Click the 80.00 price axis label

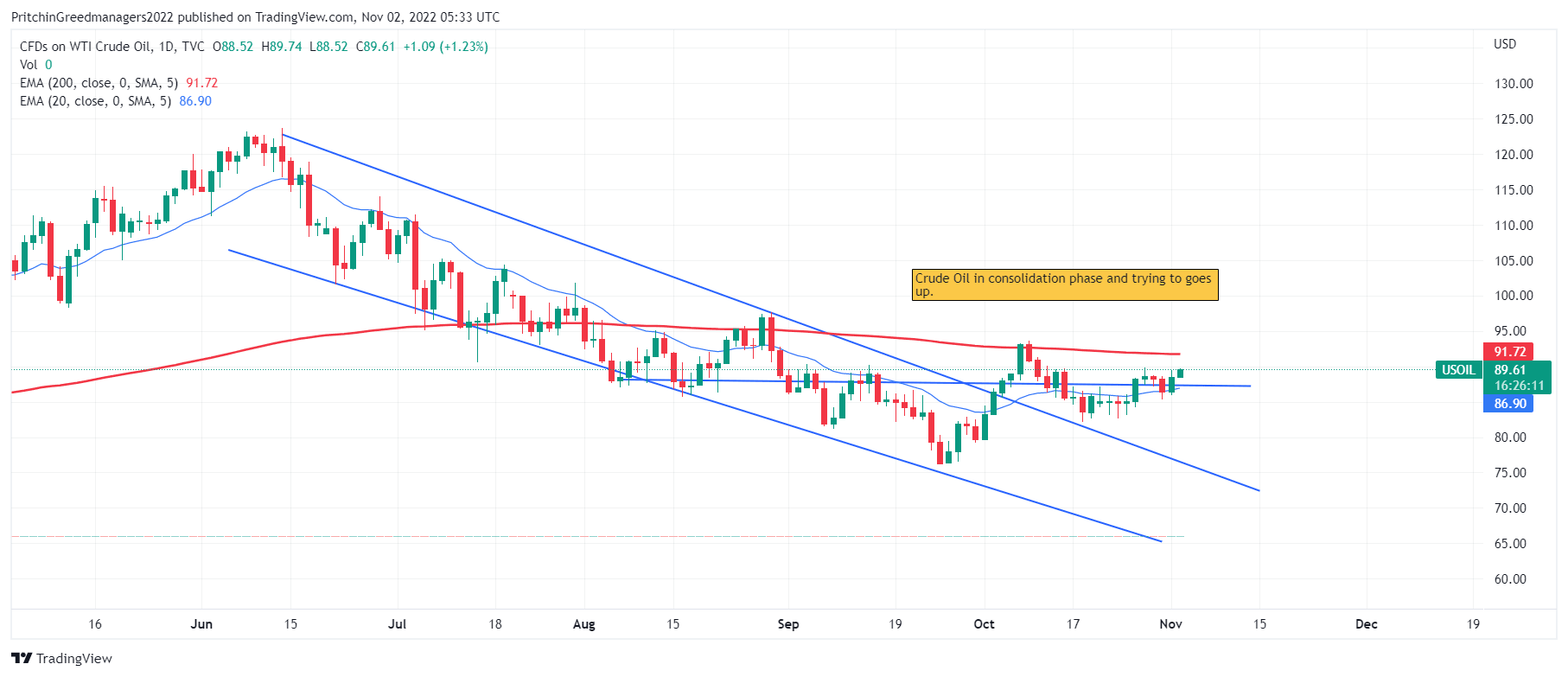pyautogui.click(x=1510, y=437)
